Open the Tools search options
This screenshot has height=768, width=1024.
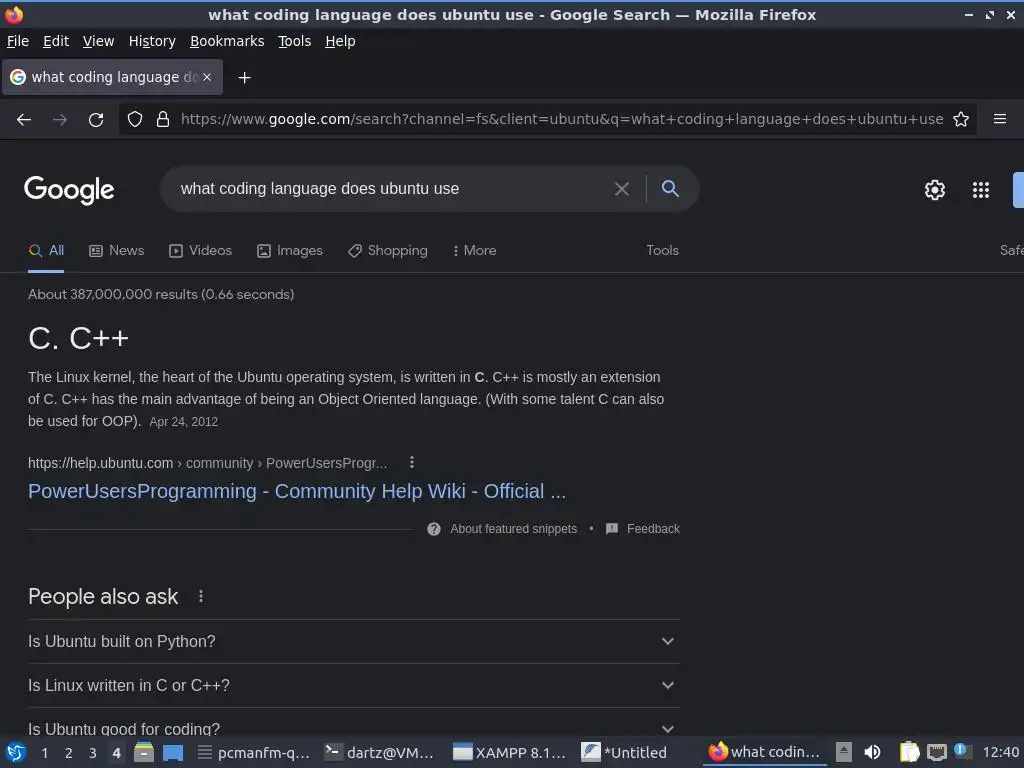662,251
